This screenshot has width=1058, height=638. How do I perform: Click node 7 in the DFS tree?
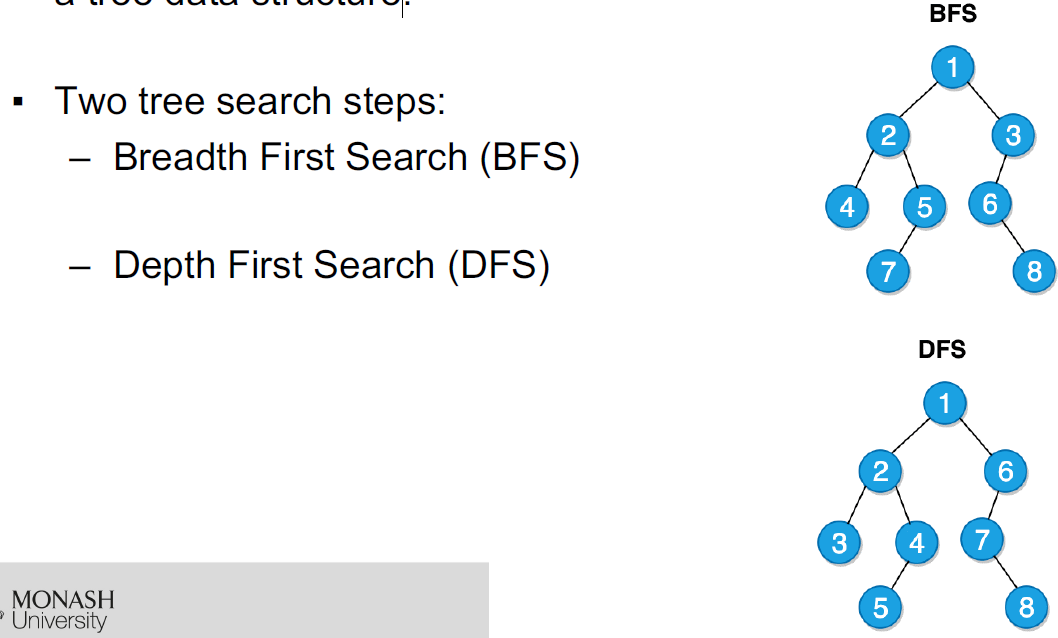[x=982, y=539]
